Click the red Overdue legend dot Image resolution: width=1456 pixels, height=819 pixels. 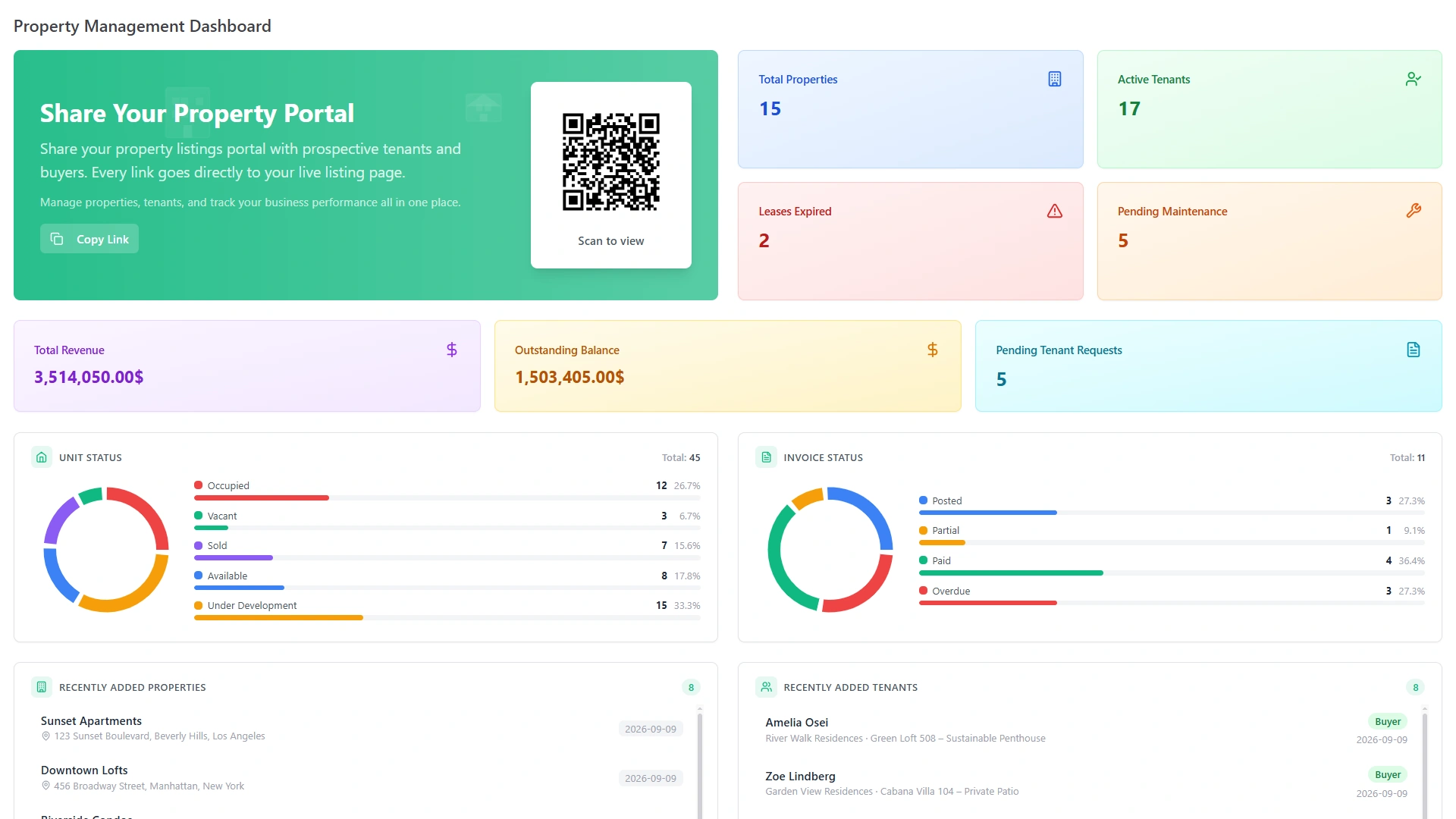pyautogui.click(x=923, y=591)
